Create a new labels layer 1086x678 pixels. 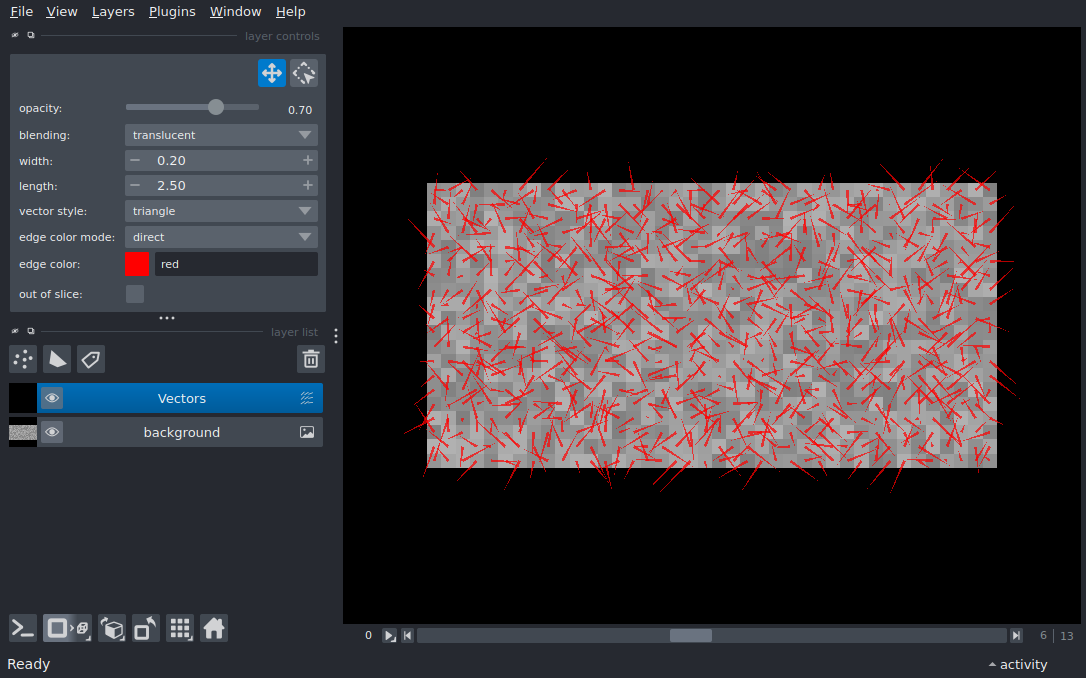pyautogui.click(x=91, y=359)
